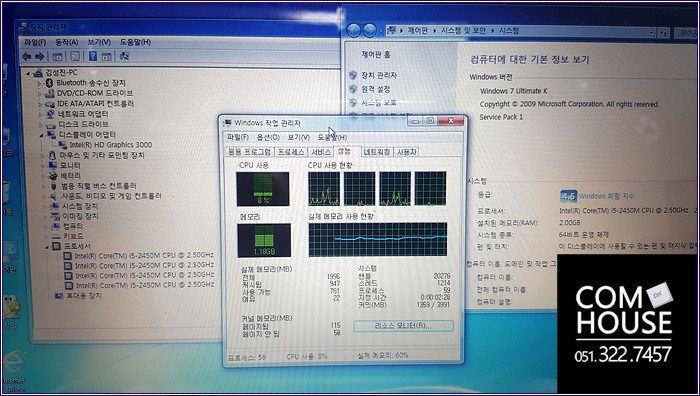The image size is (700, 396).
Task: Click the CPU 사용 8% gauge
Action: 262,189
